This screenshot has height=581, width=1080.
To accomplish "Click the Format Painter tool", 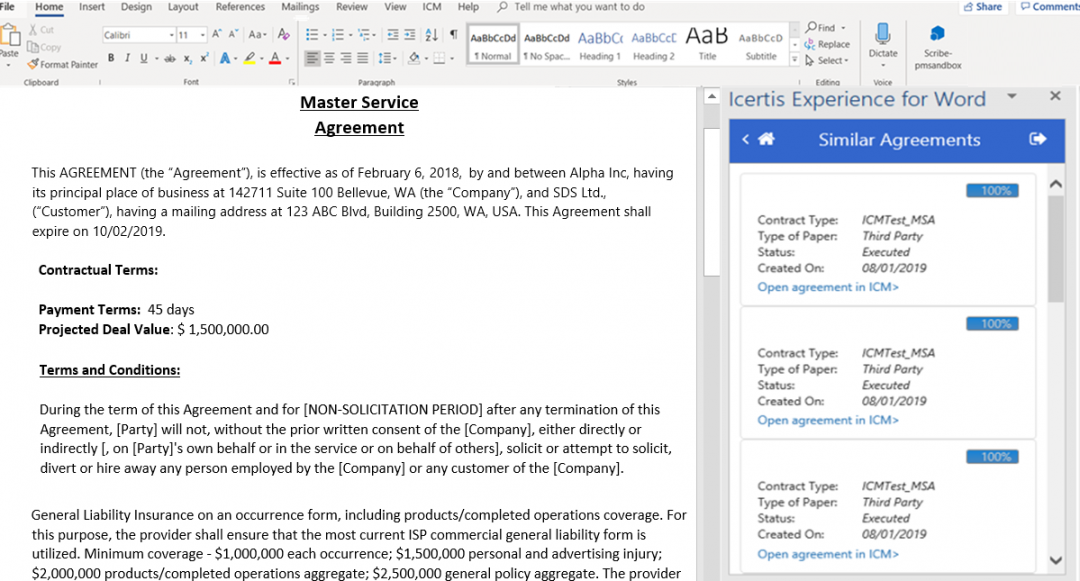I will pos(63,64).
